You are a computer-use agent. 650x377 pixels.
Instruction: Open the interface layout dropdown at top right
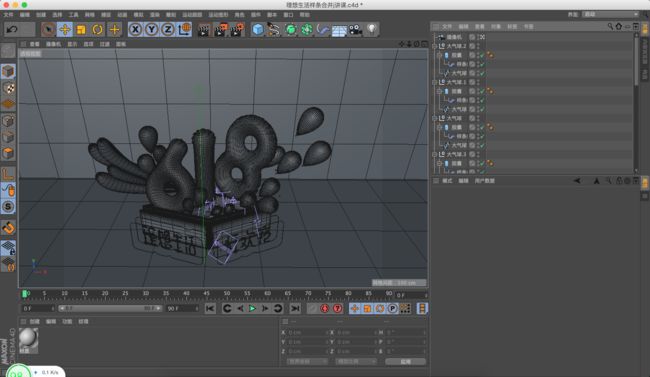coord(611,14)
